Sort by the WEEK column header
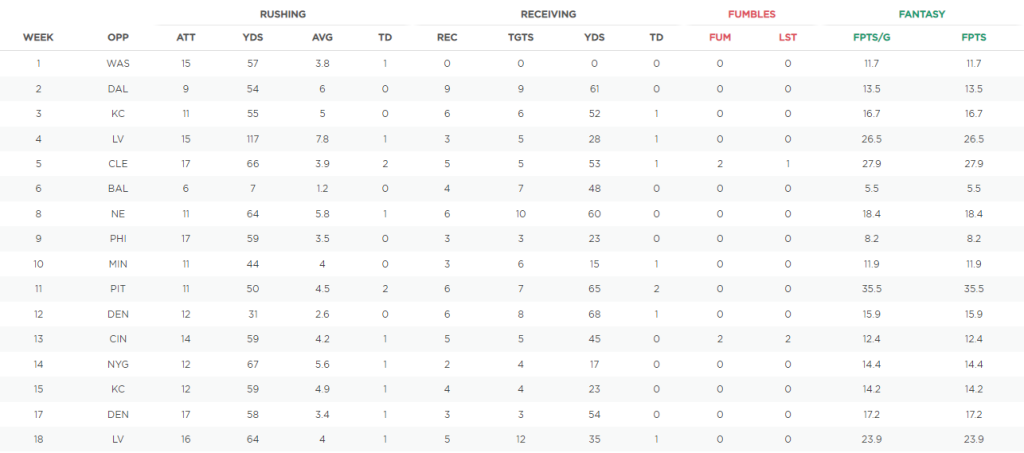This screenshot has height=453, width=1024. [x=38, y=37]
